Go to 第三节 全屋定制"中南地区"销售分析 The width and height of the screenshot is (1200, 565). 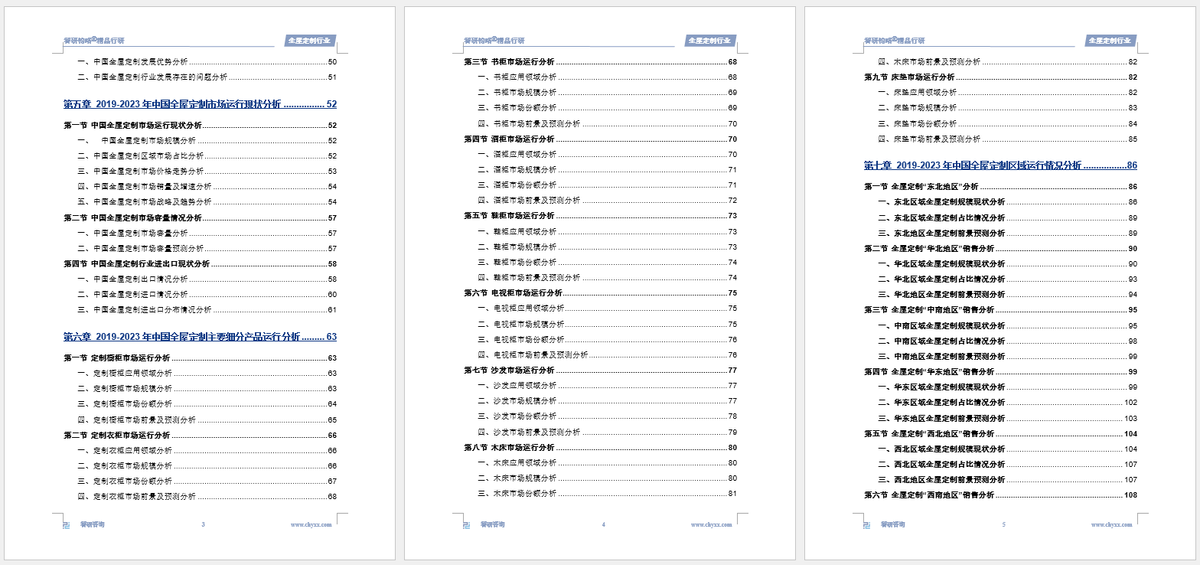[x=1000, y=310]
